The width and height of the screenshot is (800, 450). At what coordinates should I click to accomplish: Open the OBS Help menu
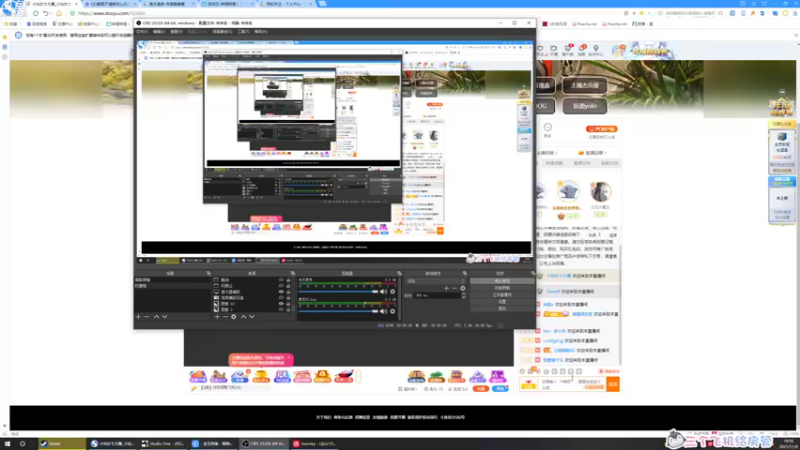coord(261,32)
